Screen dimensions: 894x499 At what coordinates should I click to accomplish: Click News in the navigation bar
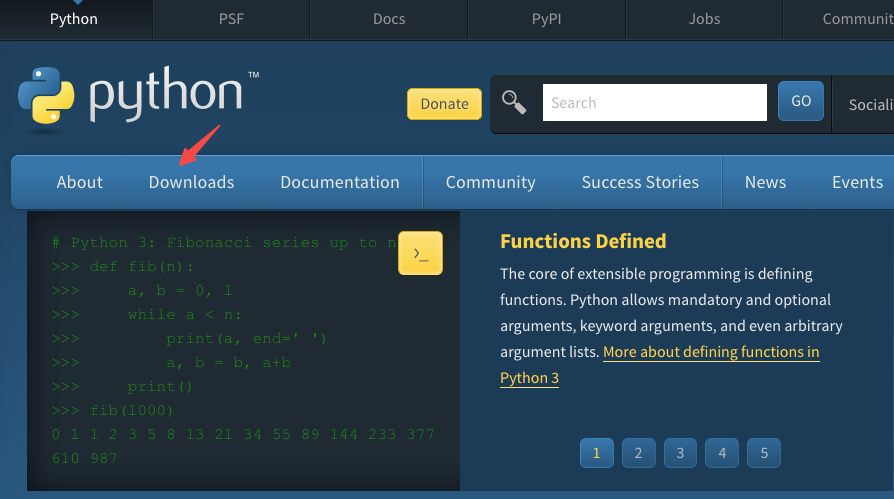pyautogui.click(x=765, y=182)
